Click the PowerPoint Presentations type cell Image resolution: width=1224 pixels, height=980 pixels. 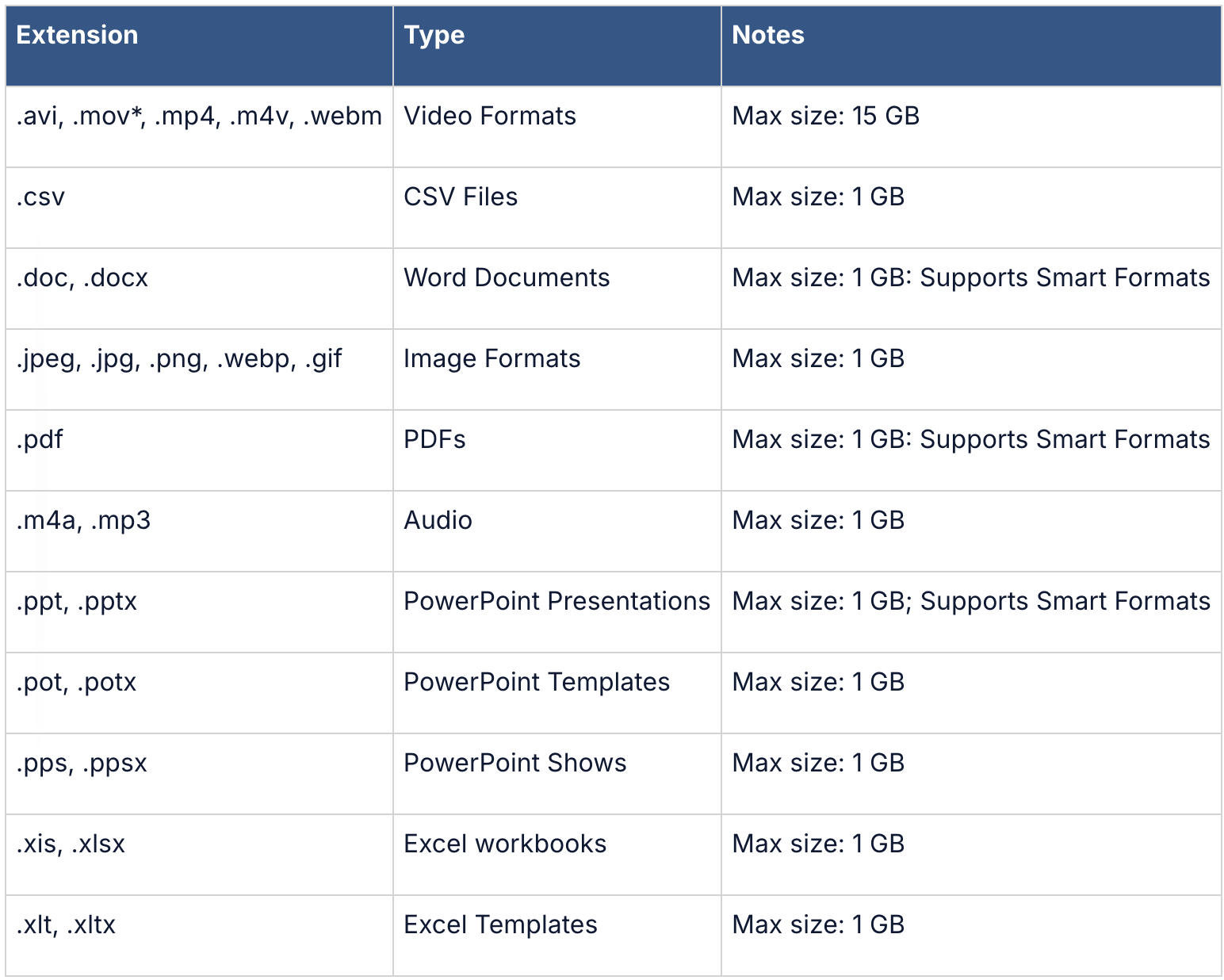[x=557, y=602]
